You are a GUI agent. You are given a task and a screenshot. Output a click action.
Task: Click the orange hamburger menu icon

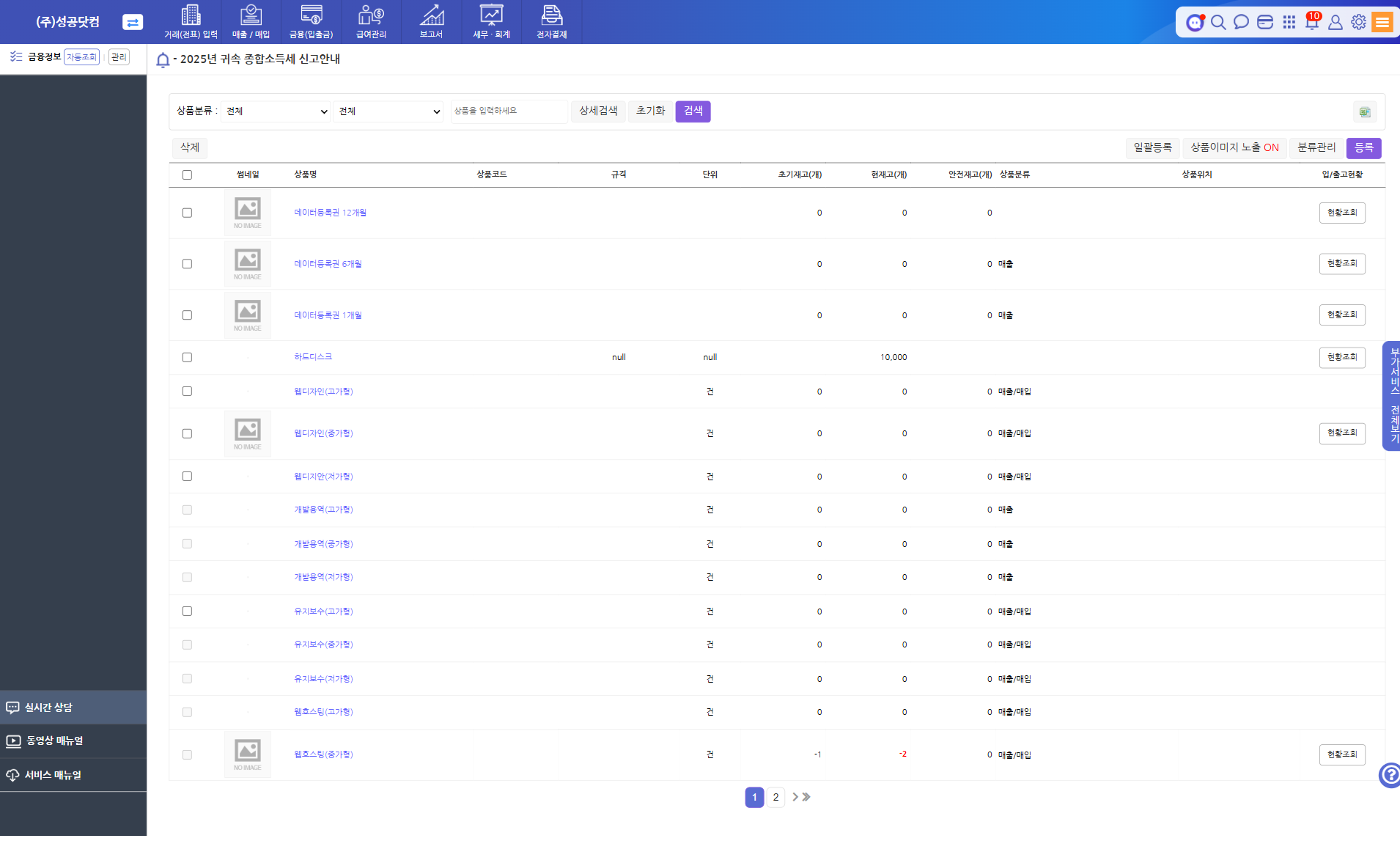pyautogui.click(x=1382, y=22)
